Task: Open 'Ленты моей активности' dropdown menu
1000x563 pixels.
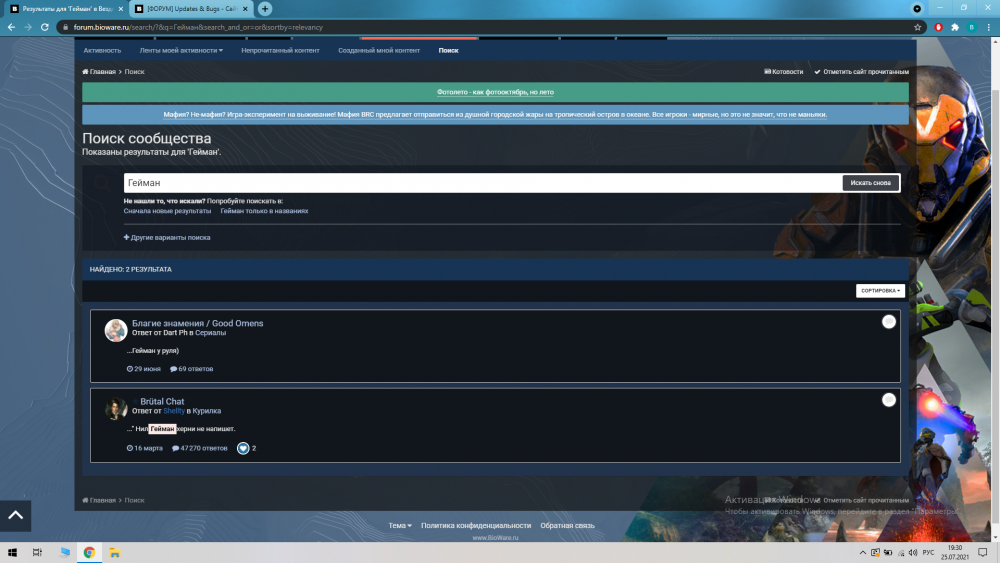Action: click(x=181, y=50)
